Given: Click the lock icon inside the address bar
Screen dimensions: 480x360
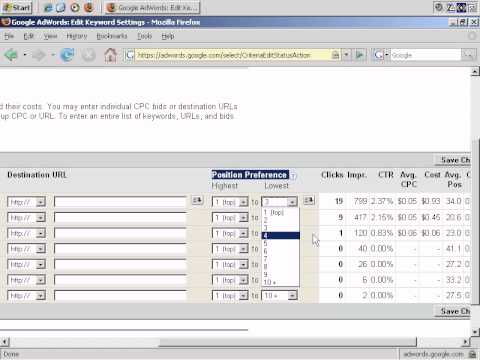Looking at the screenshot, I should 336,55.
